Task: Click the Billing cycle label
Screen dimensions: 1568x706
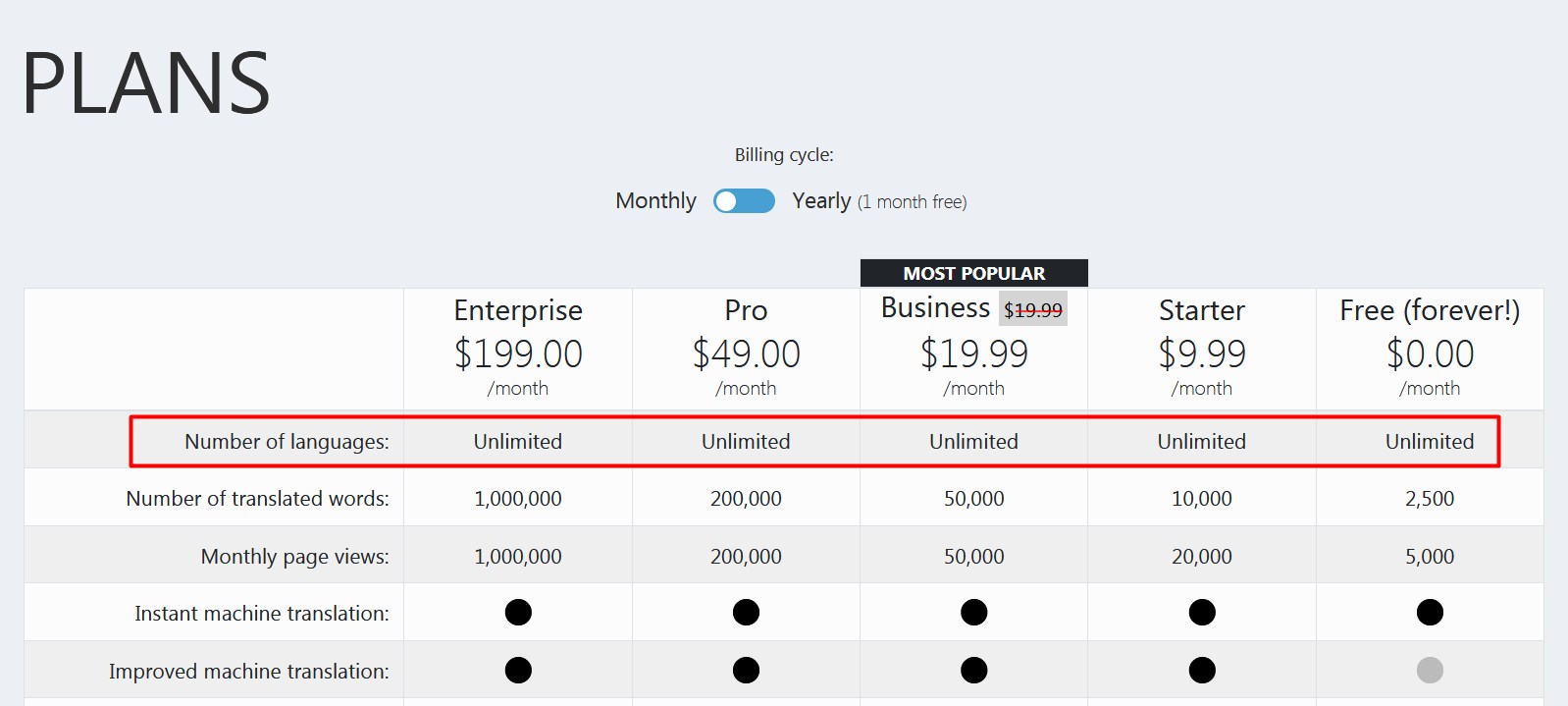Action: (x=784, y=155)
